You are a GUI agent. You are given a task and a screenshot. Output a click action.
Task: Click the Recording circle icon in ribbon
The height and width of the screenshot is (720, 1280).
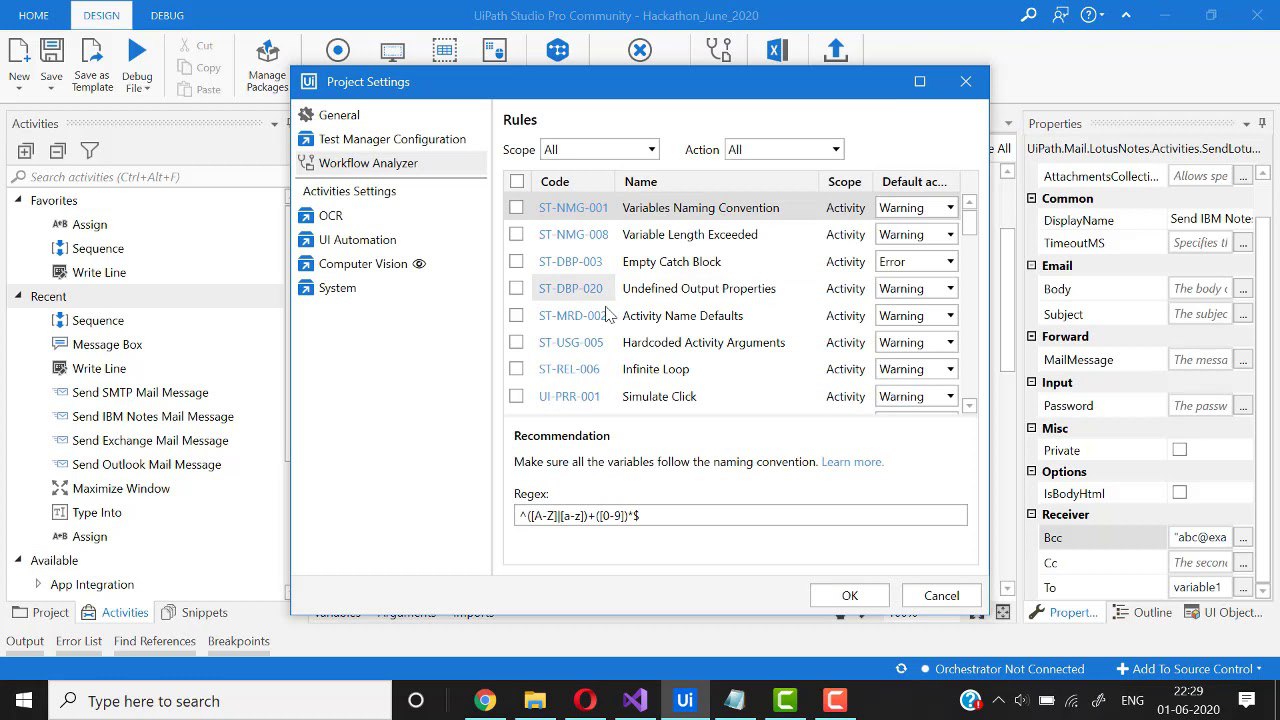[338, 51]
